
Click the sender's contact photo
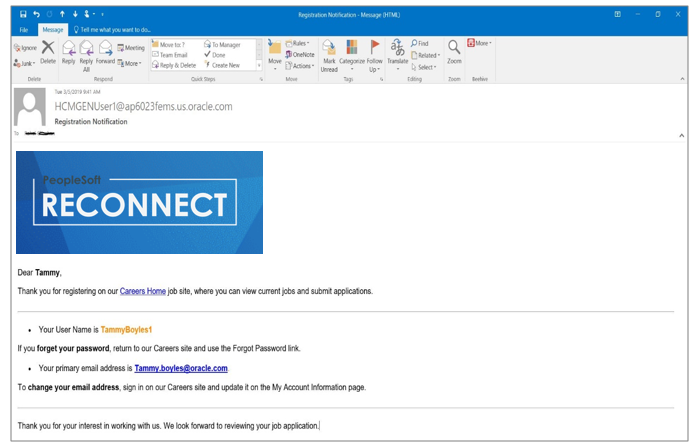(30, 107)
